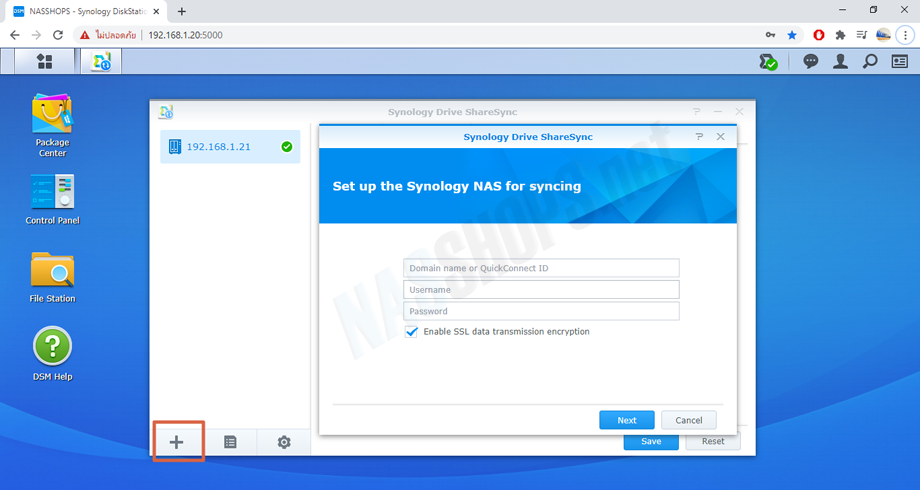Close the setup dialog with X

(x=721, y=137)
